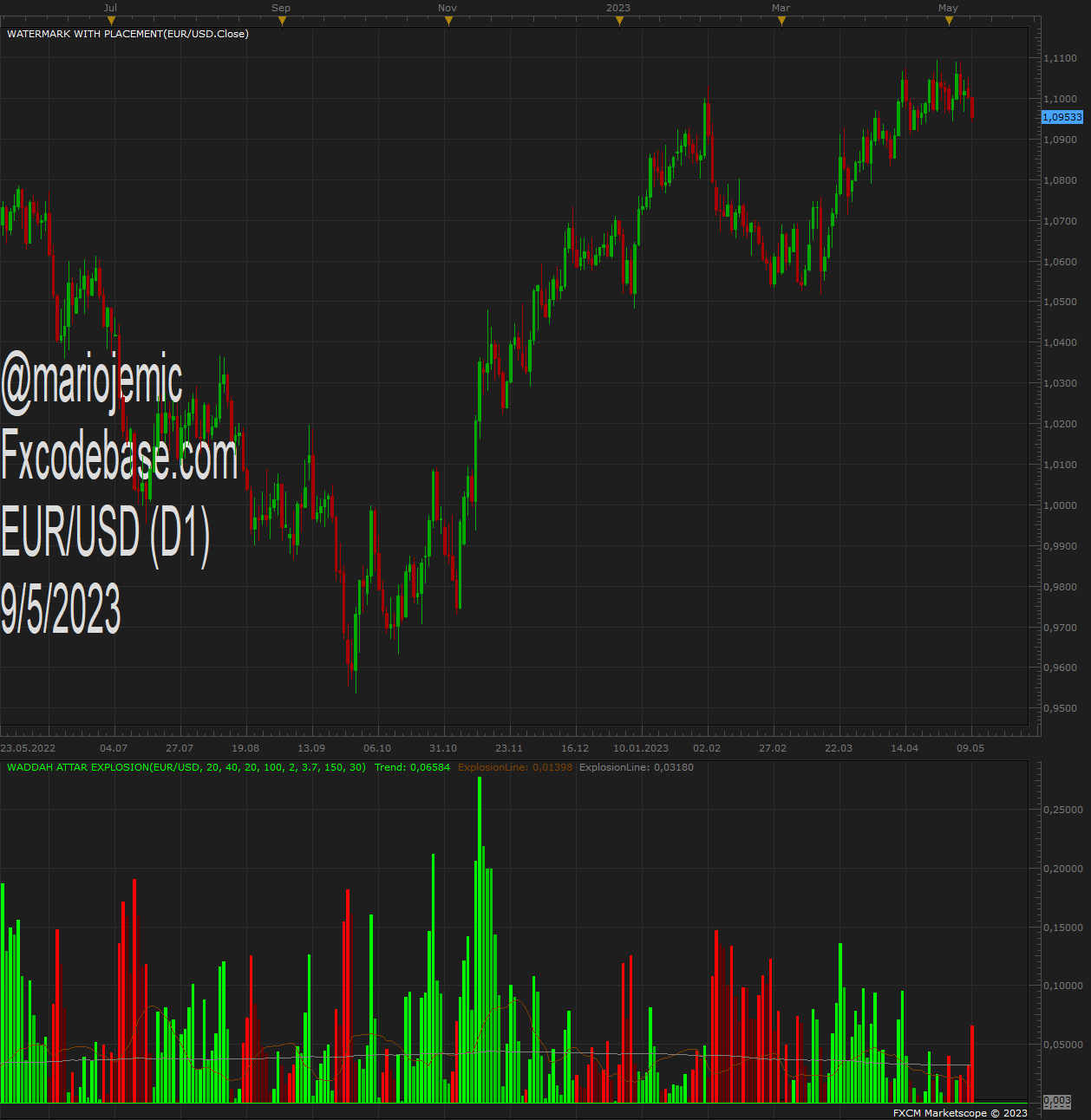Click the 27.07 date axis label
Viewport: 1091px width, 1120px height.
[180, 748]
